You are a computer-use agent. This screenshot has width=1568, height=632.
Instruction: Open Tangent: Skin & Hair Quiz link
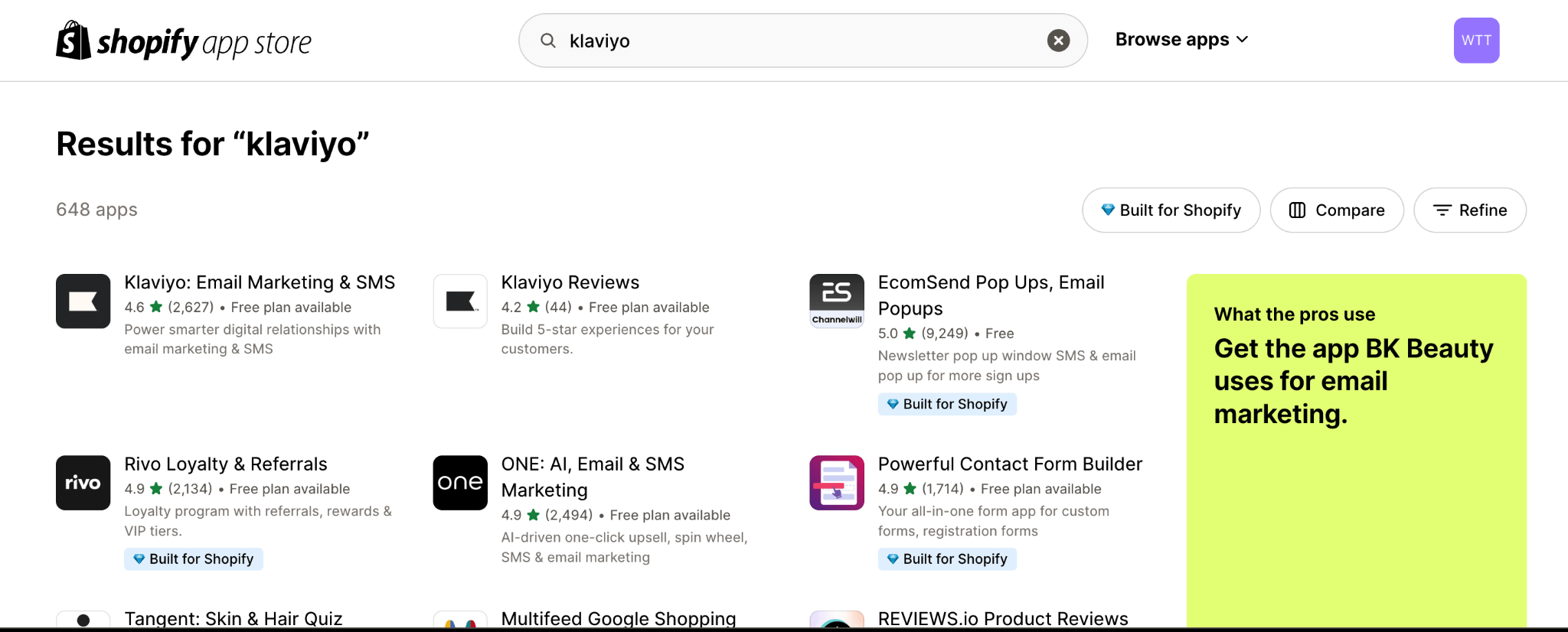pyautogui.click(x=234, y=618)
